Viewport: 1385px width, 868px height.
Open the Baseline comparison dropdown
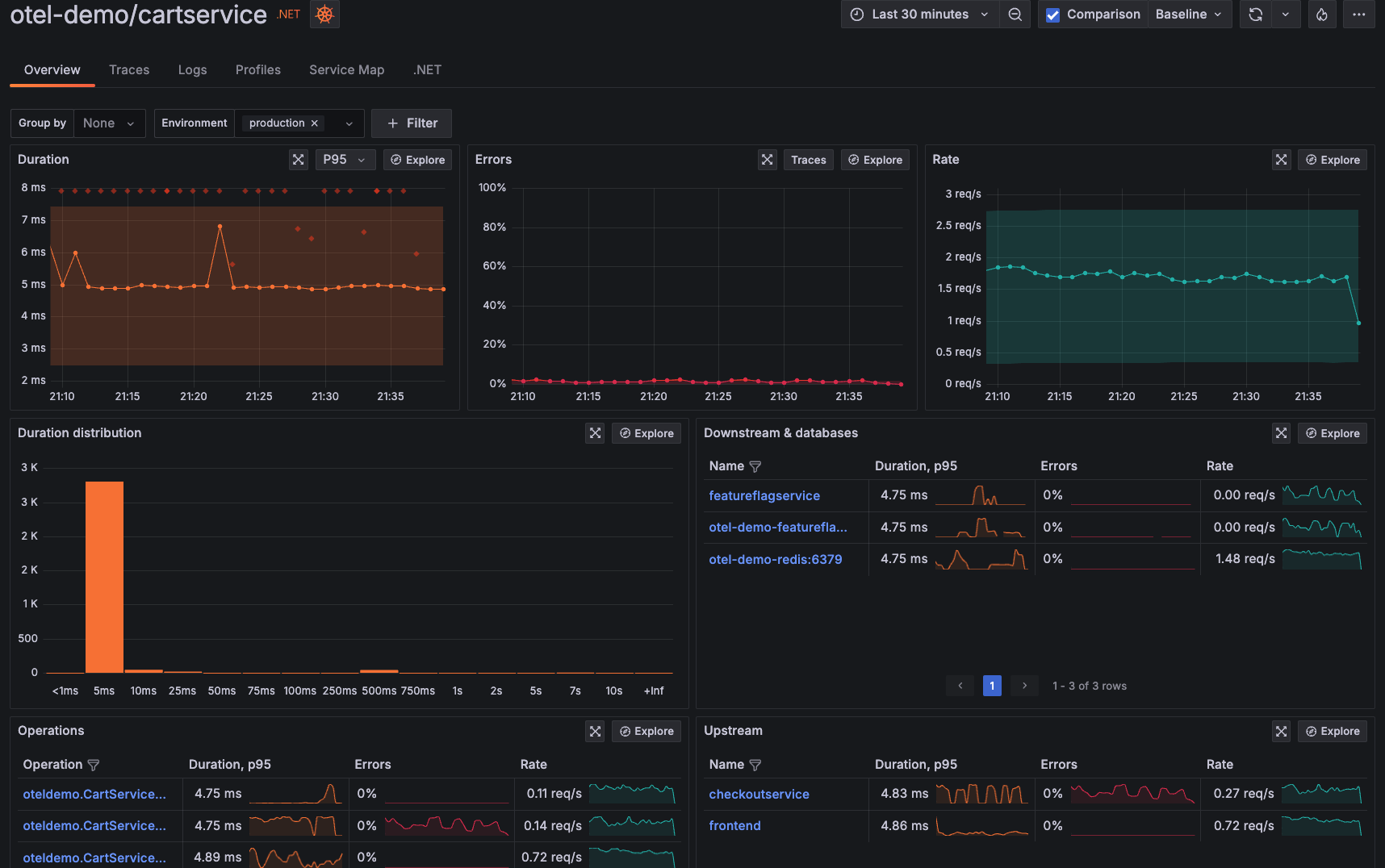click(1188, 14)
